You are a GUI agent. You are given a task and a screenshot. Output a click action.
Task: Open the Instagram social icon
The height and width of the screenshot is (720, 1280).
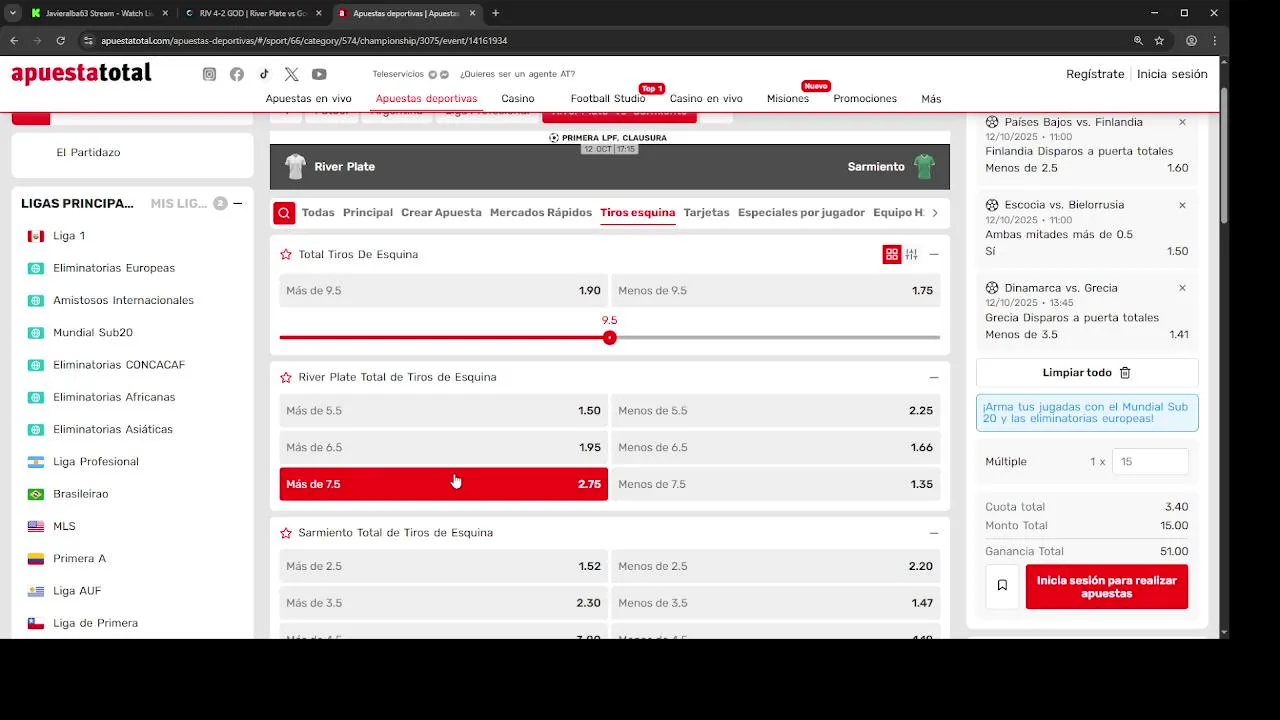[x=209, y=74]
